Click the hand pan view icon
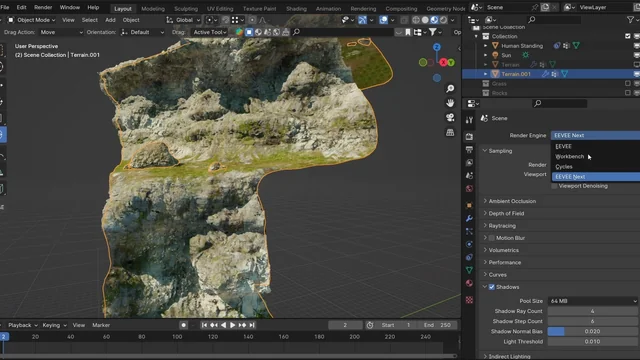 pyautogui.click(x=450, y=103)
